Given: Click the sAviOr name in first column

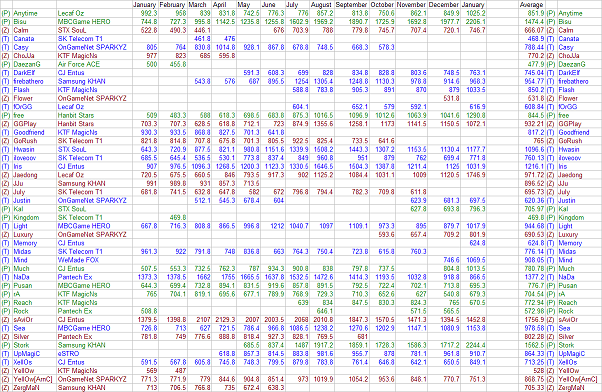Looking at the screenshot, I should coord(24,319).
